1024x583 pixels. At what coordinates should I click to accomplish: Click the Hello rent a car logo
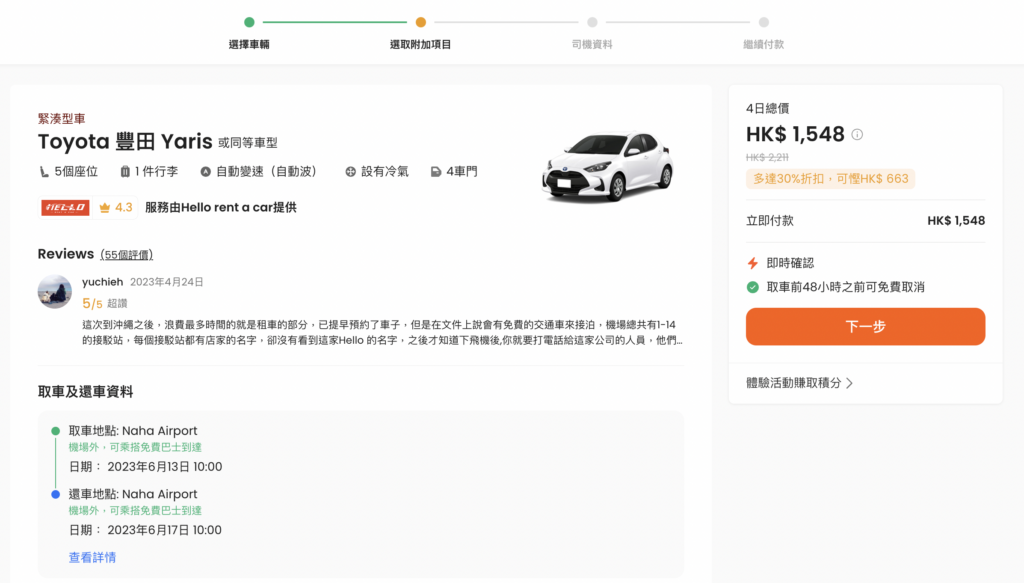click(x=65, y=208)
